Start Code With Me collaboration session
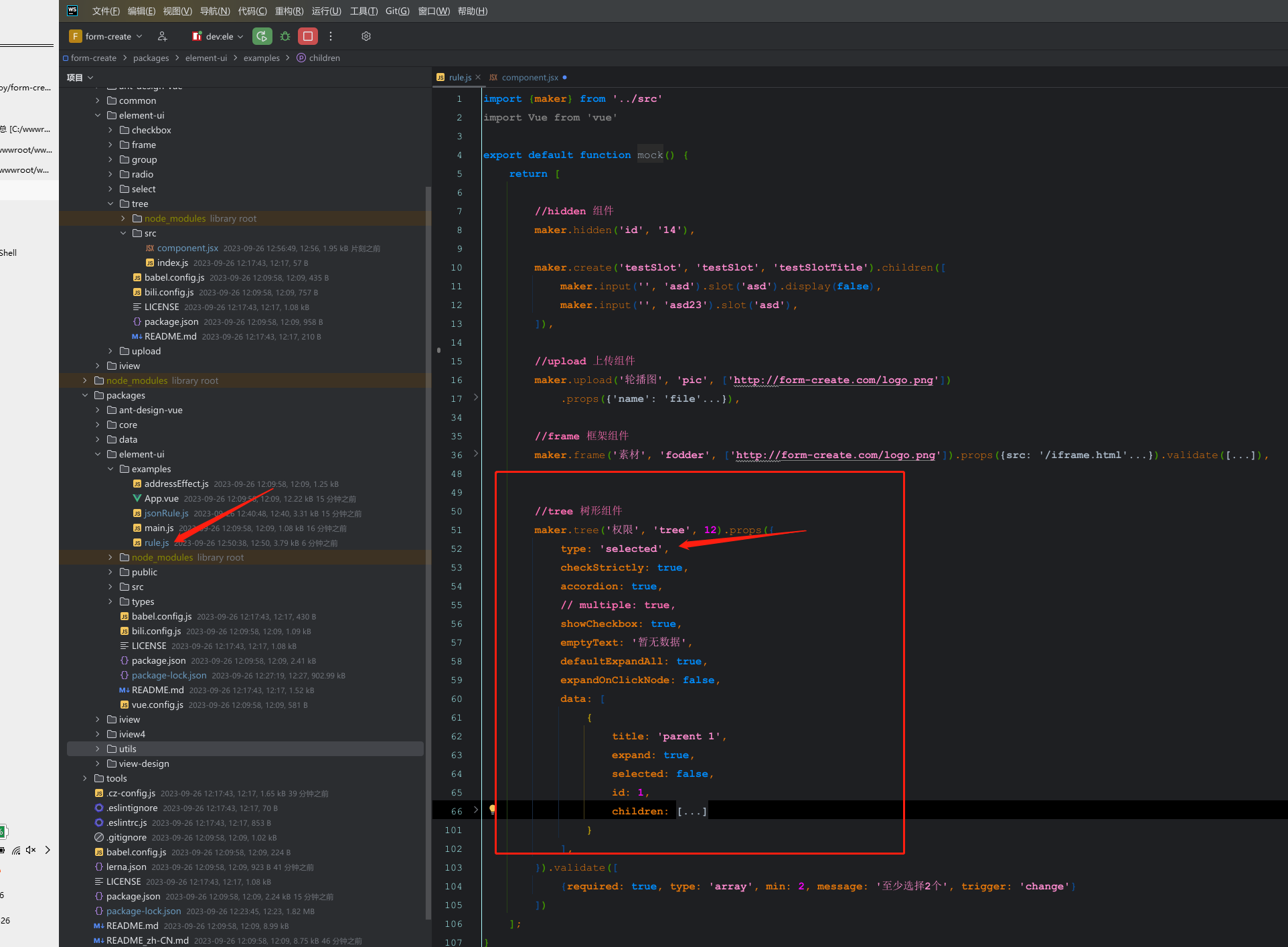 pos(161,36)
